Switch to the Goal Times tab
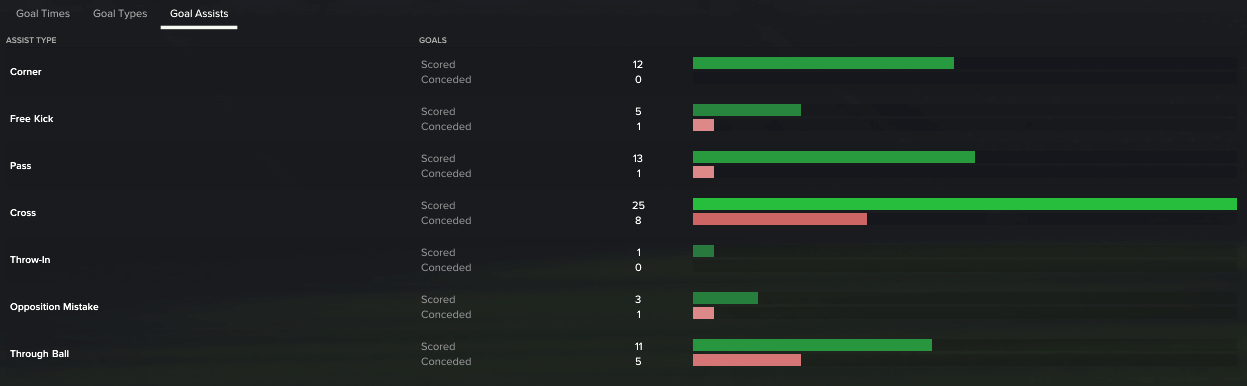Viewport: 1247px width, 386px height. coord(43,14)
